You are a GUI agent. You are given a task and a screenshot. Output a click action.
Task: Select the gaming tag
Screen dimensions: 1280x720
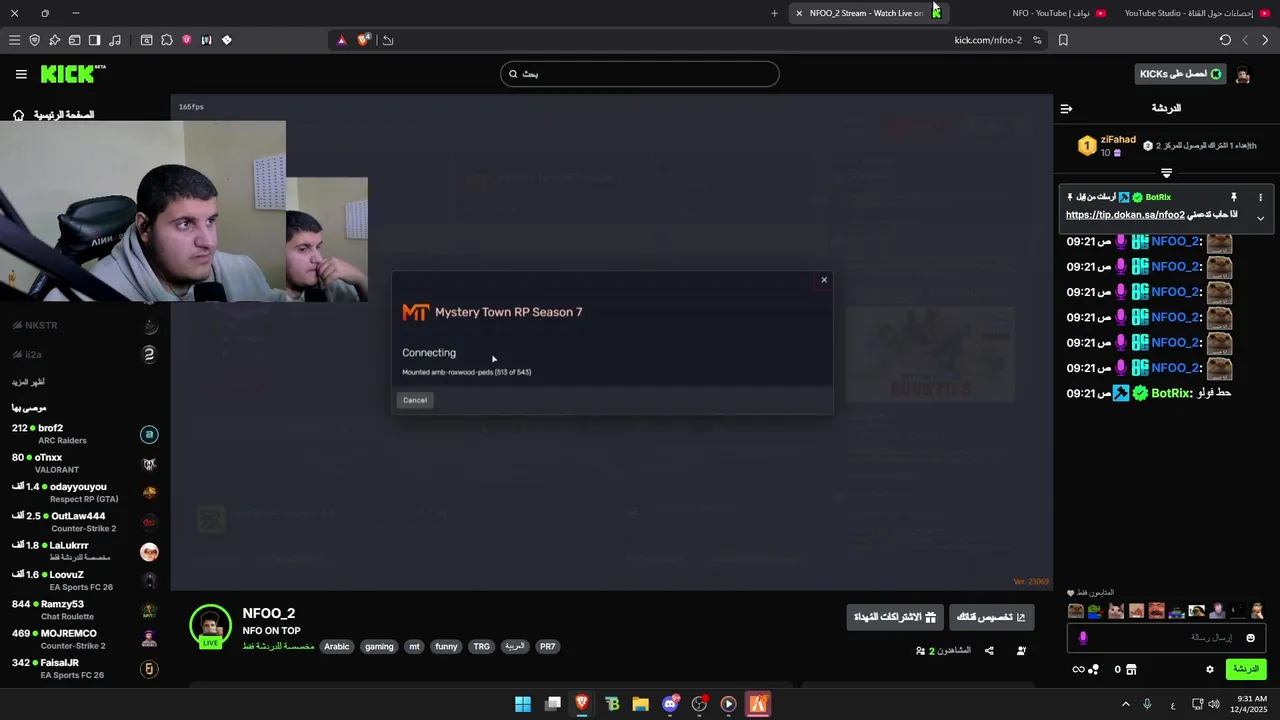379,647
